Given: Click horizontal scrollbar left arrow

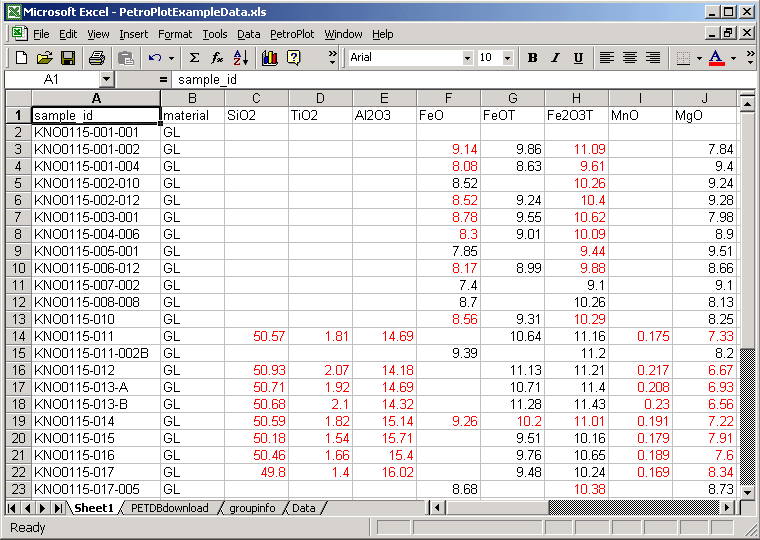Looking at the screenshot, I should click(438, 508).
